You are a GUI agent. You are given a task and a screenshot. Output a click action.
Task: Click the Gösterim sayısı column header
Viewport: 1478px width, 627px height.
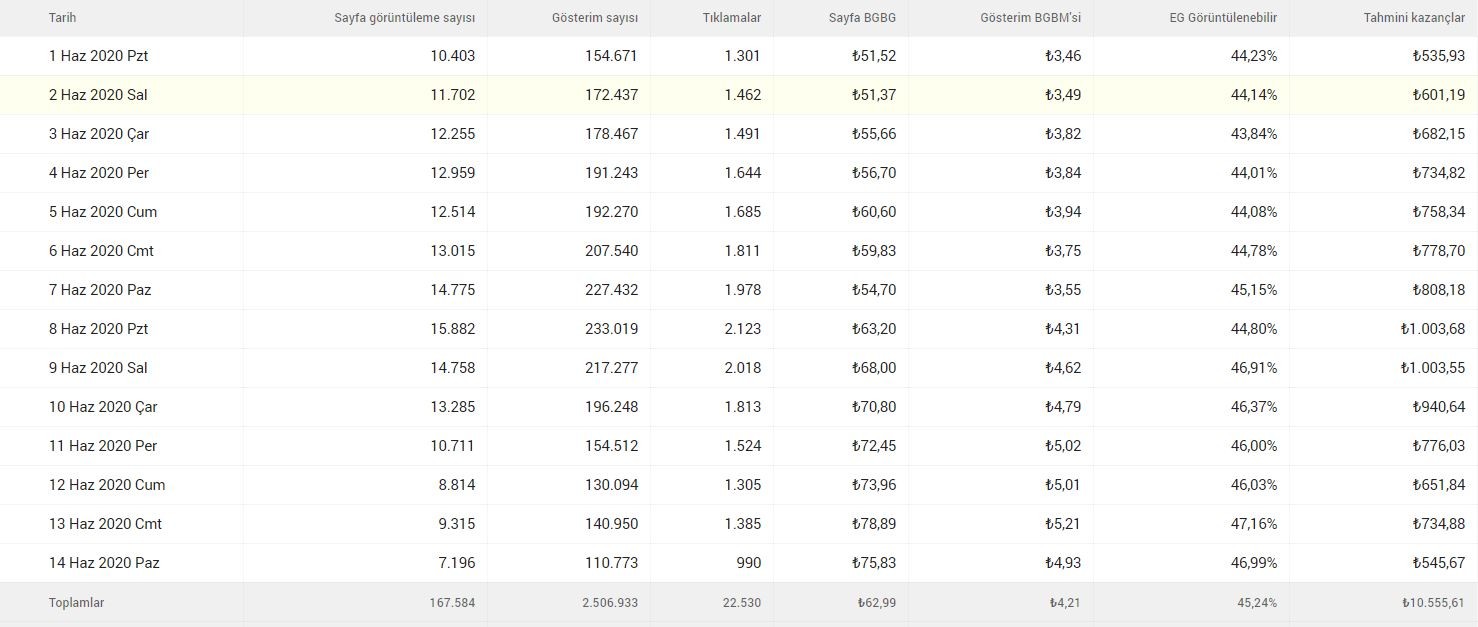pos(595,18)
